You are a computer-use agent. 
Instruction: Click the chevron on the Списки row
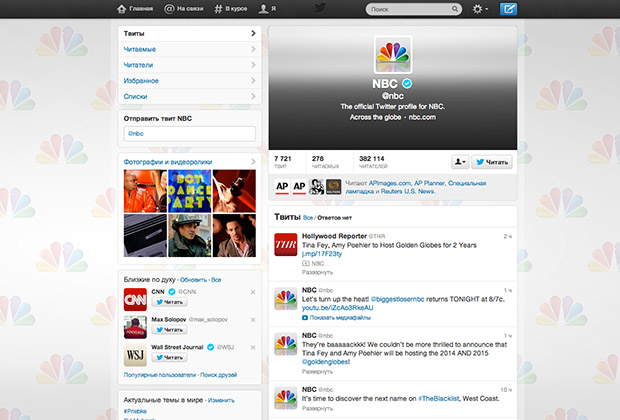point(253,96)
